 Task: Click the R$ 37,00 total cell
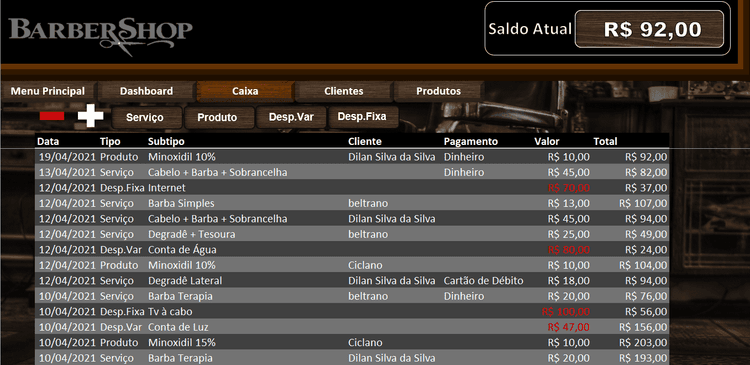(646, 188)
